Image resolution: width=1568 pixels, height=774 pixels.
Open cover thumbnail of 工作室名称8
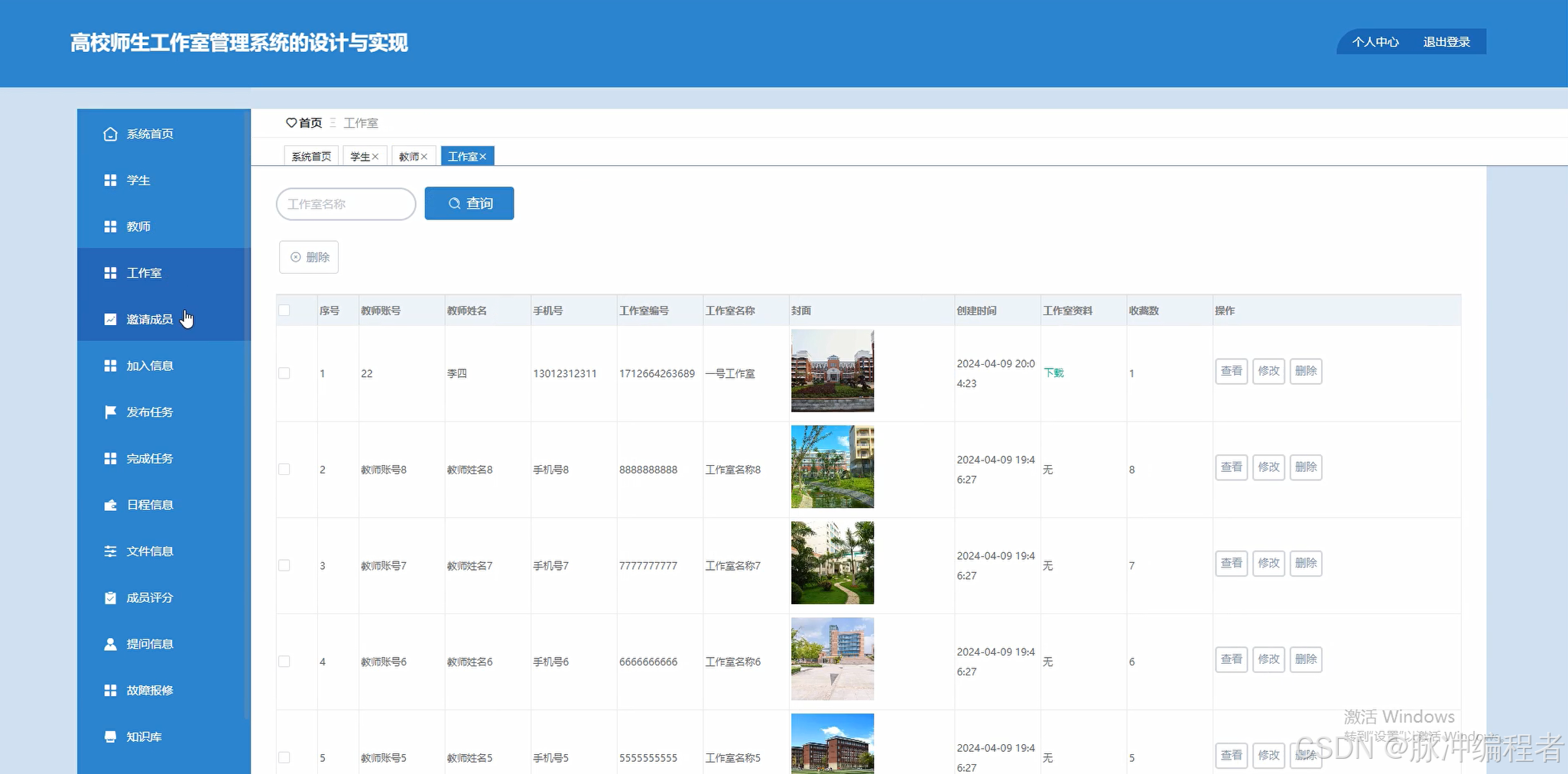pos(833,467)
